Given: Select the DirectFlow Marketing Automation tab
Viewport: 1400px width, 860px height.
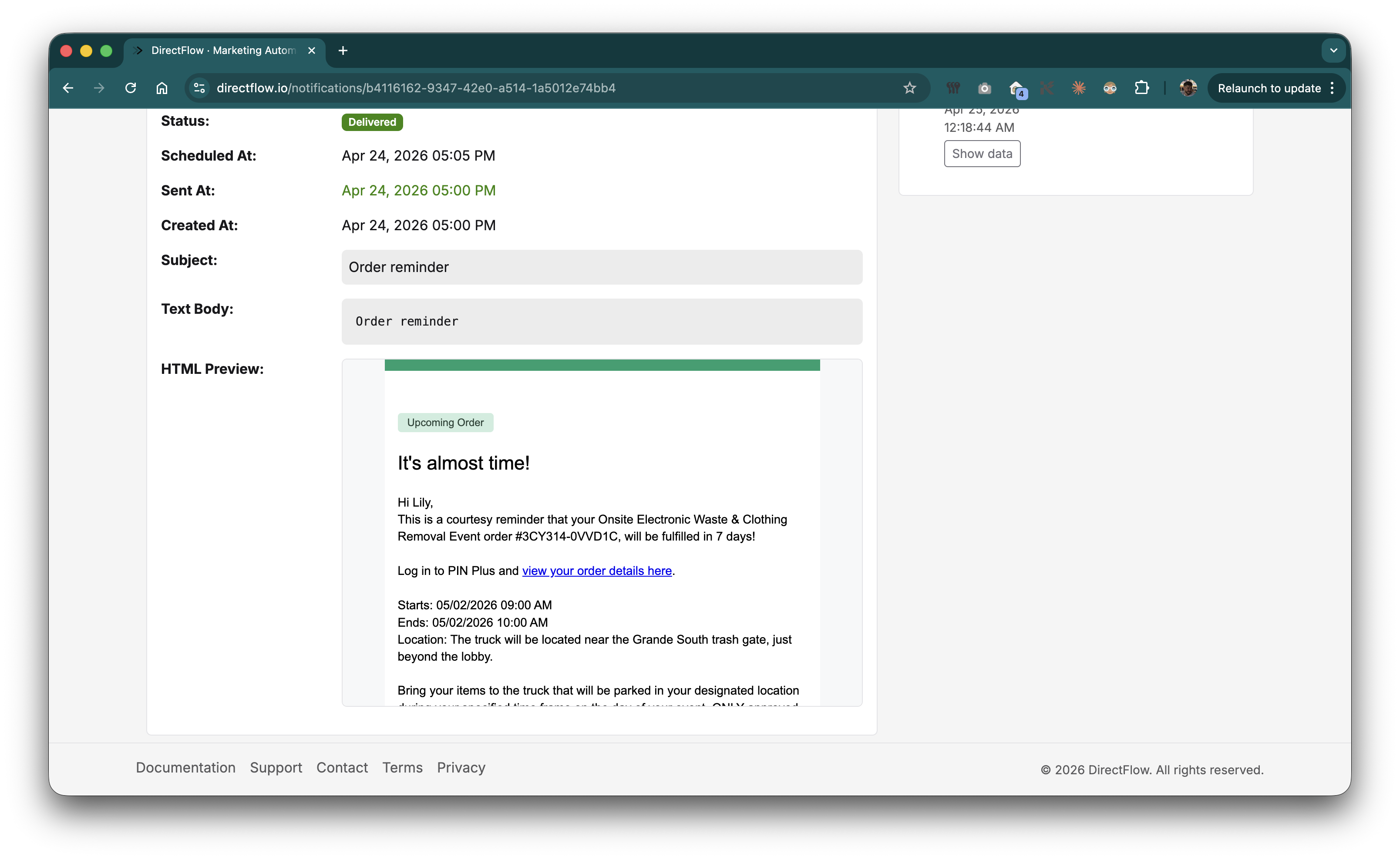Looking at the screenshot, I should [224, 50].
